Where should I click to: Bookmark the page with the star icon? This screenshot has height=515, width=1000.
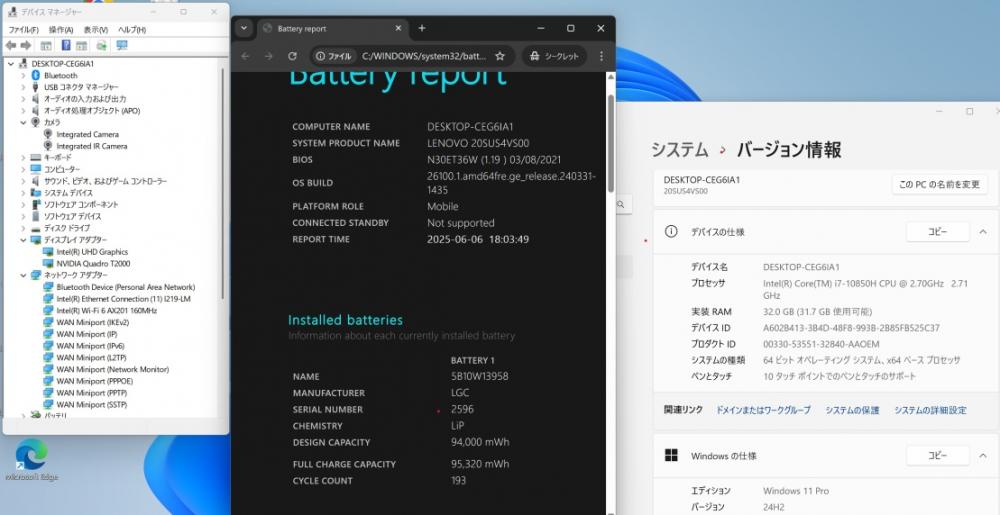(x=500, y=56)
